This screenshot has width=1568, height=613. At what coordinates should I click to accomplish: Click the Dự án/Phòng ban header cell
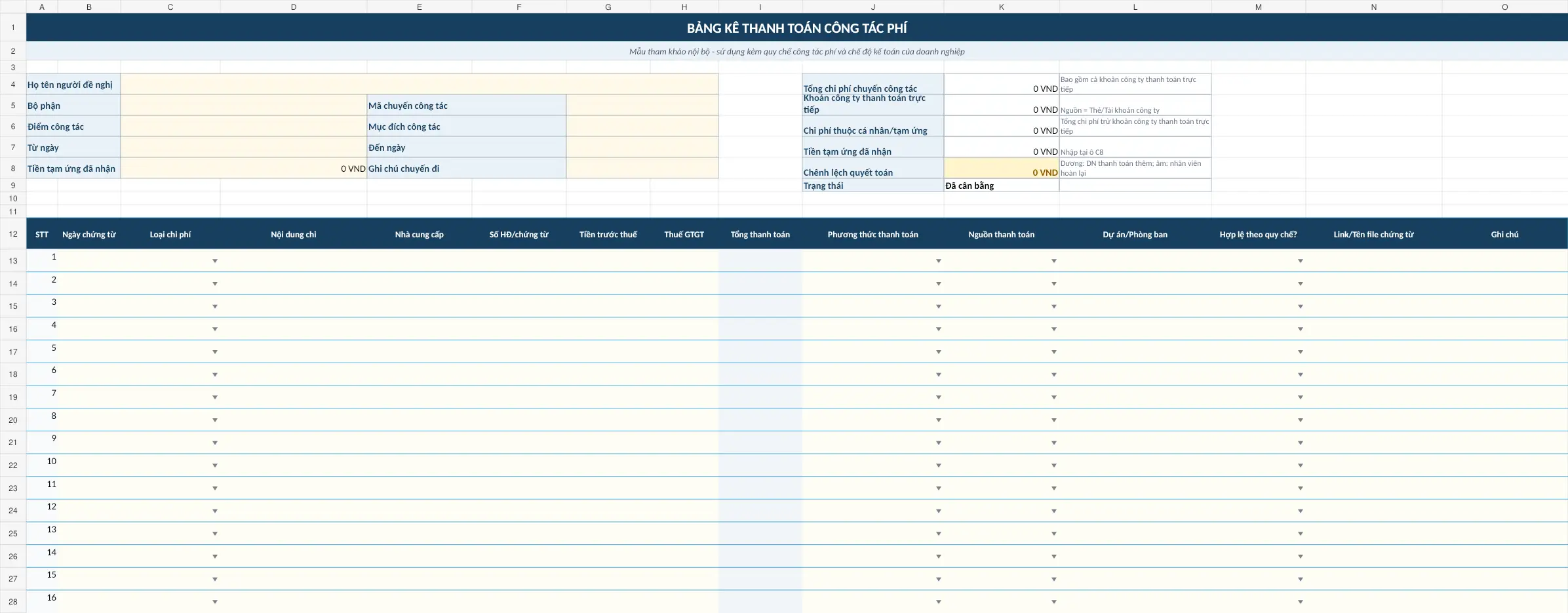click(x=1135, y=234)
